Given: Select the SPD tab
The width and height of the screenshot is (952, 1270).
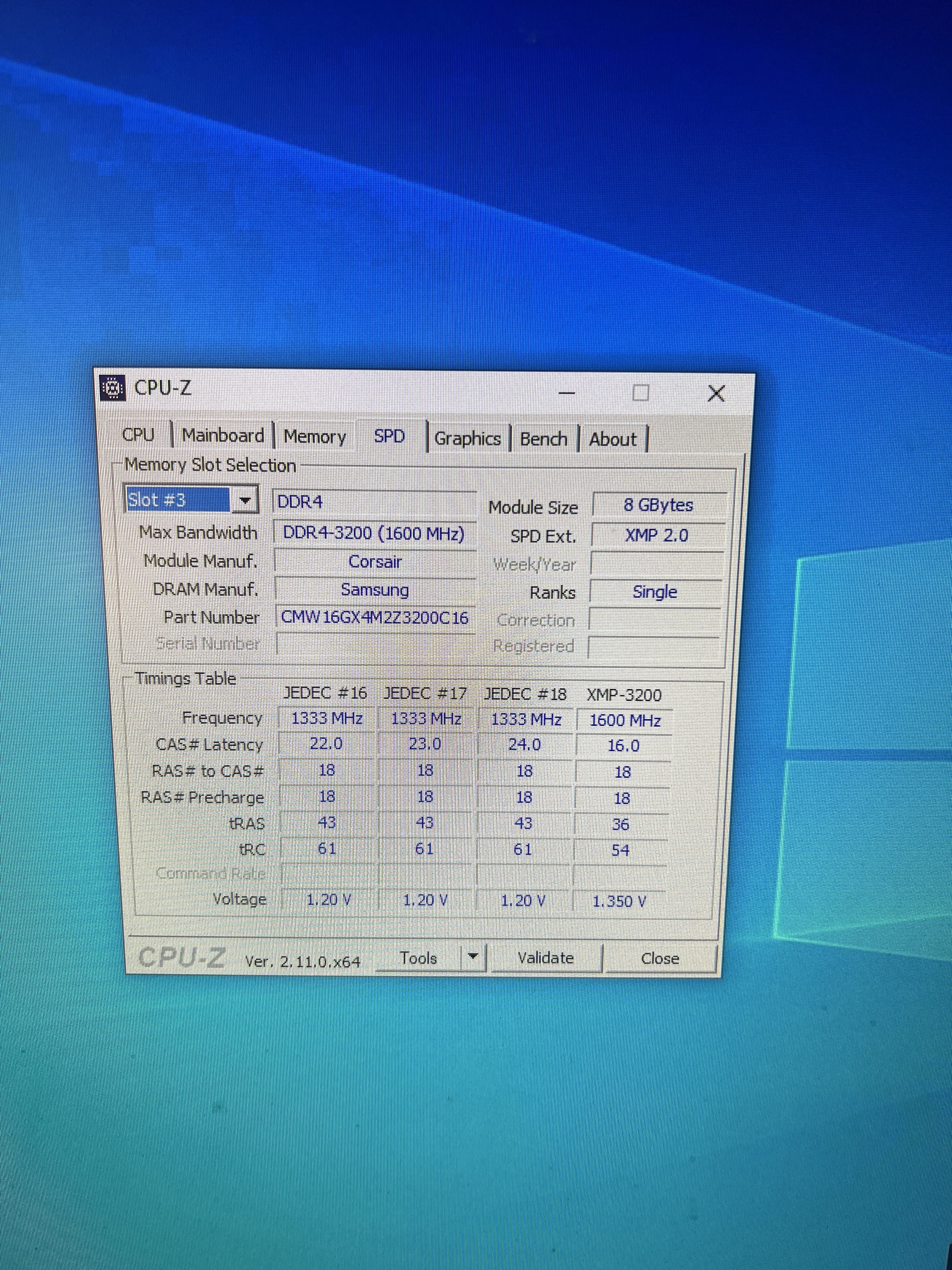Looking at the screenshot, I should (390, 436).
